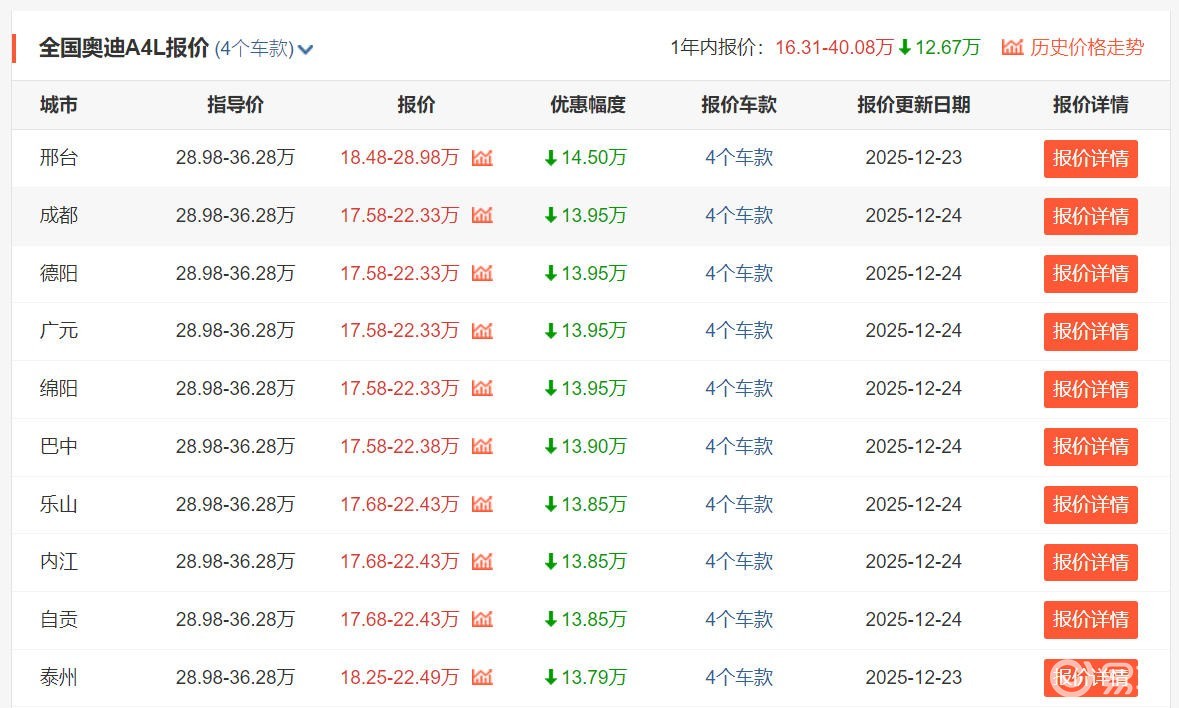Select the city name 成都
1179x708 pixels.
(59, 216)
